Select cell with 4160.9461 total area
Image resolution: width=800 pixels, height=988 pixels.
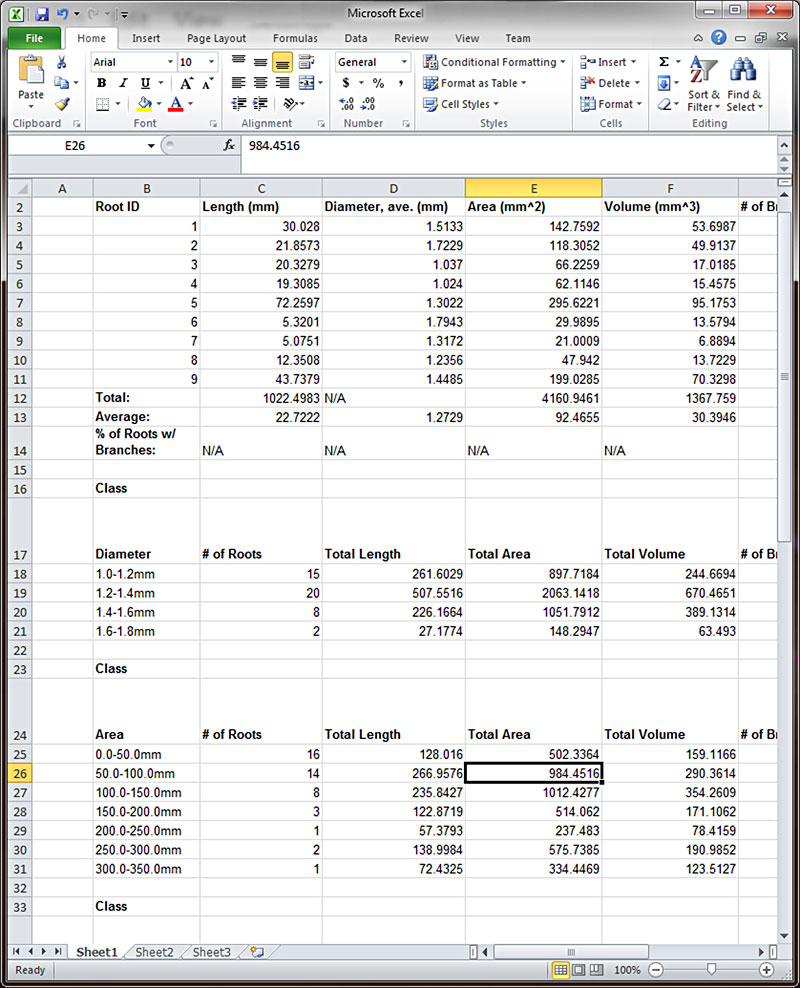tap(534, 398)
